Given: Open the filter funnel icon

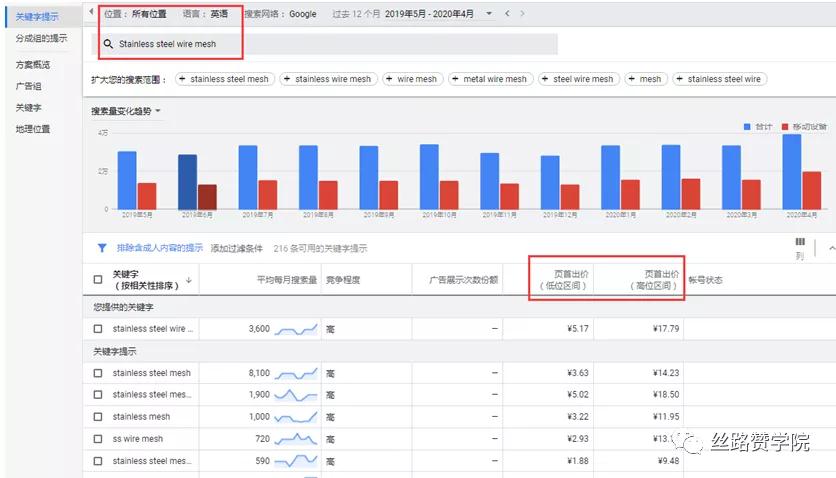Looking at the screenshot, I should pos(102,248).
